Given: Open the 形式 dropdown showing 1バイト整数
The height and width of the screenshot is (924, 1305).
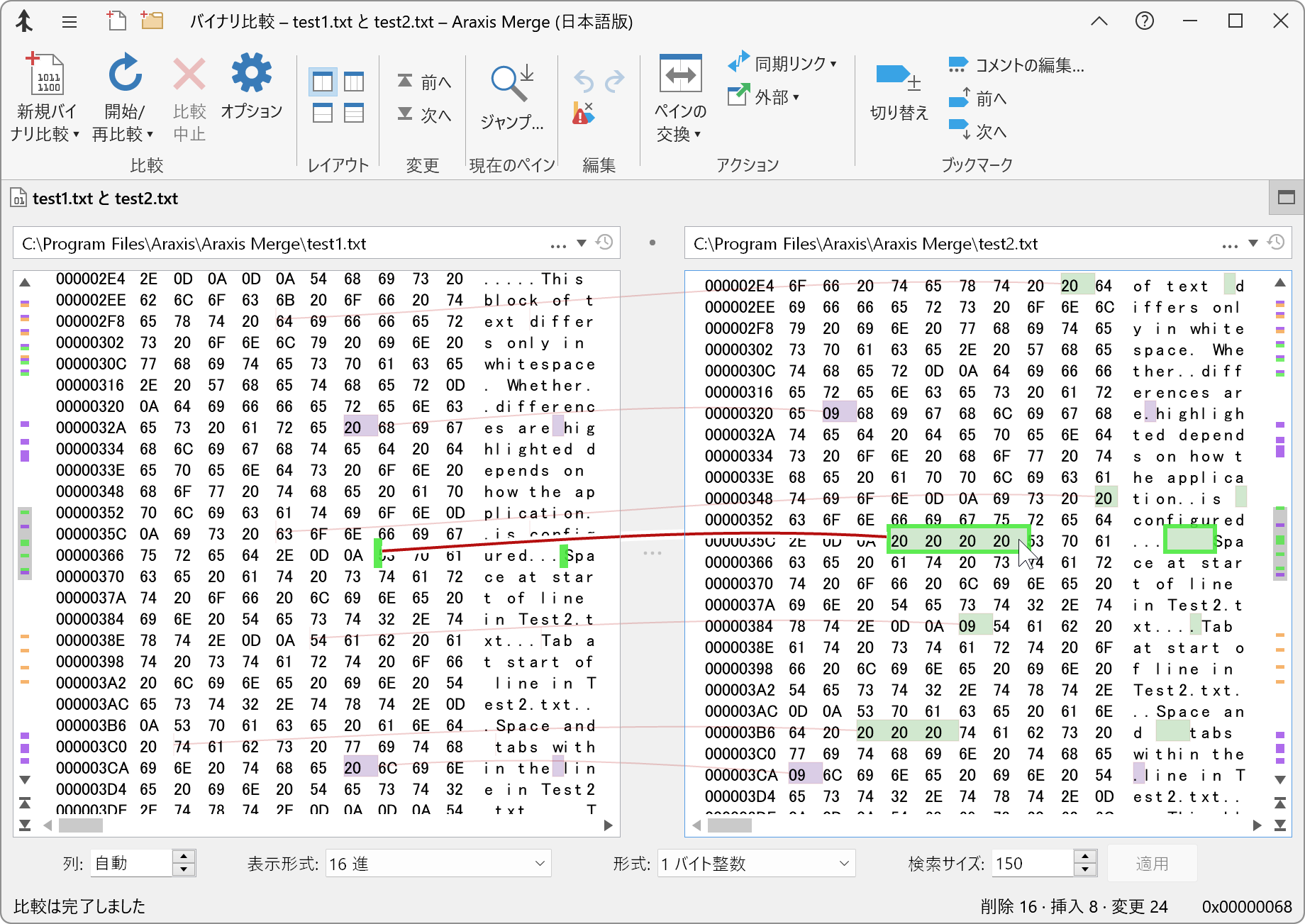Looking at the screenshot, I should [x=754, y=863].
